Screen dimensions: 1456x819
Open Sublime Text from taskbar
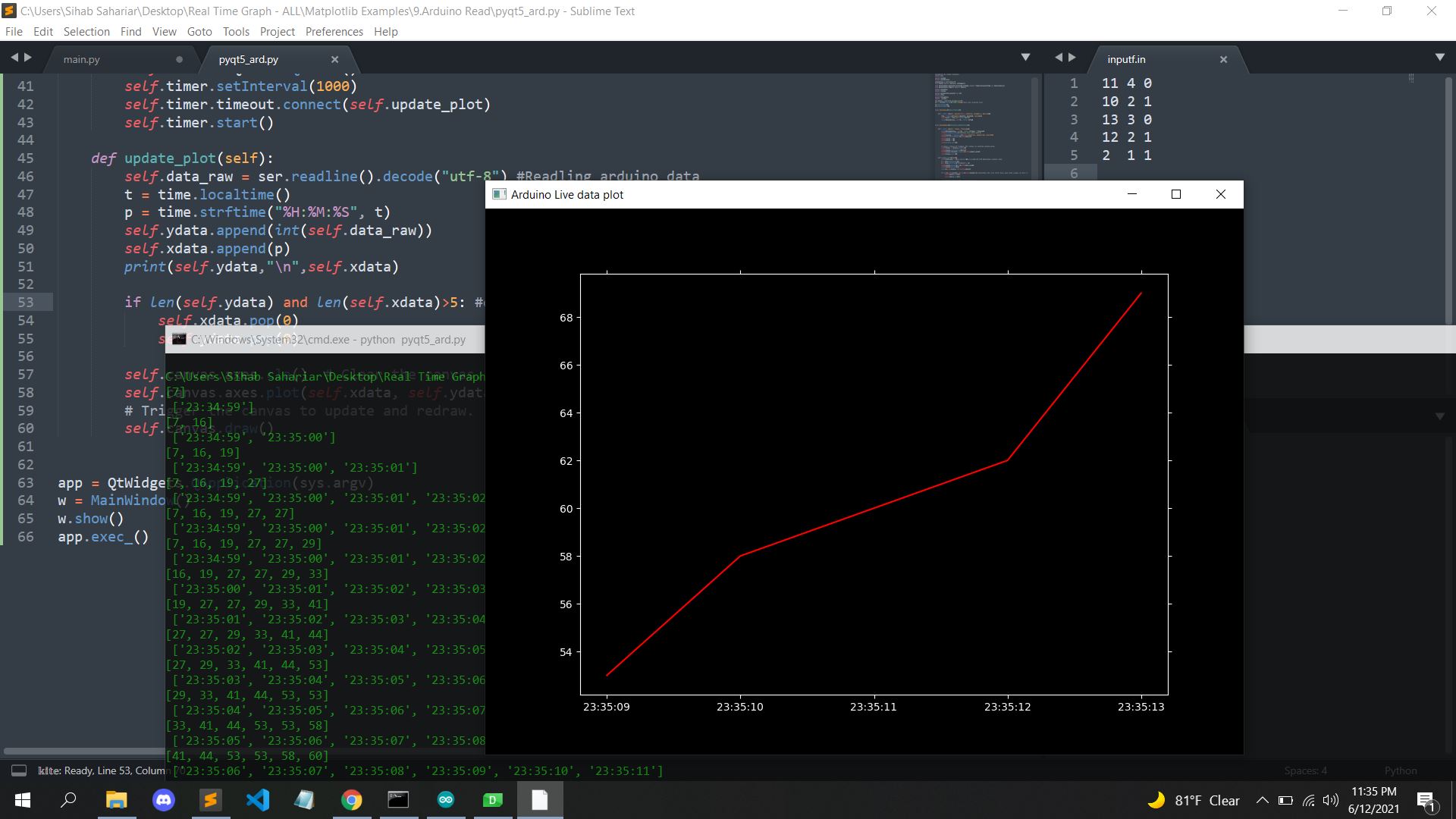210,800
